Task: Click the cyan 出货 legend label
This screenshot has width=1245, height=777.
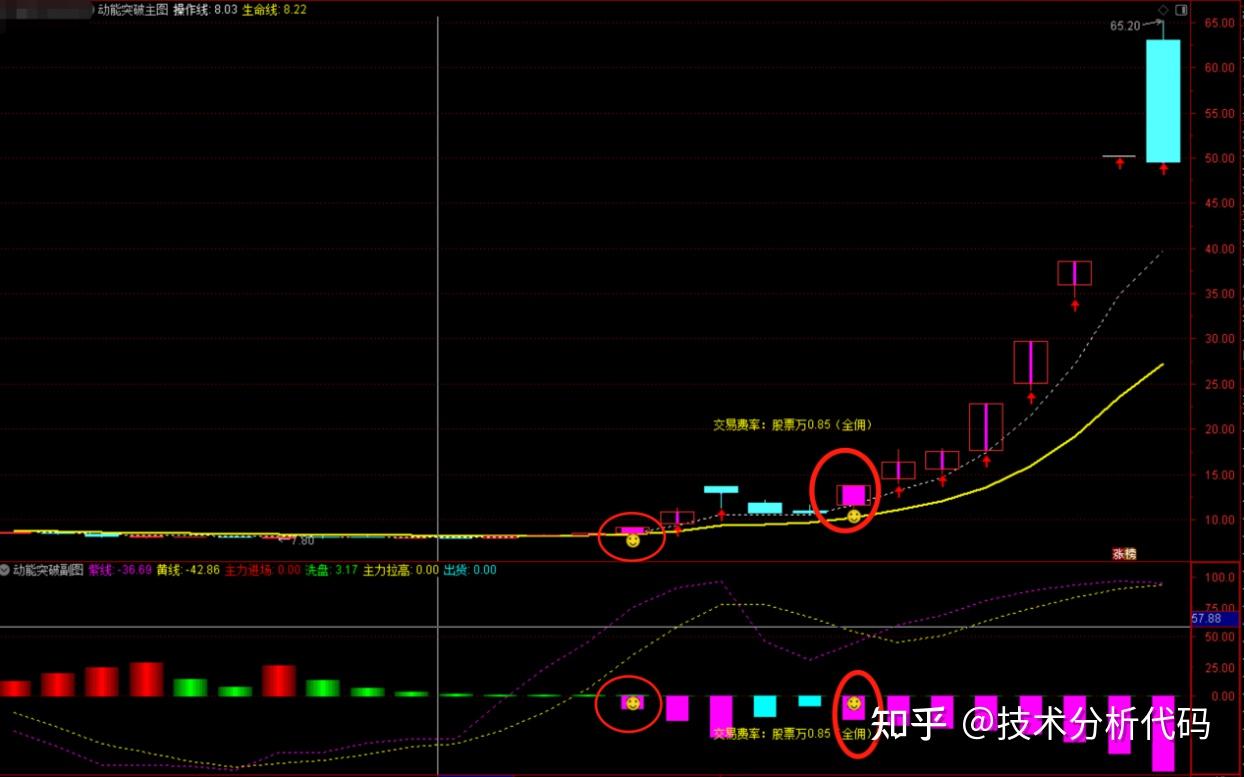Action: click(x=456, y=570)
